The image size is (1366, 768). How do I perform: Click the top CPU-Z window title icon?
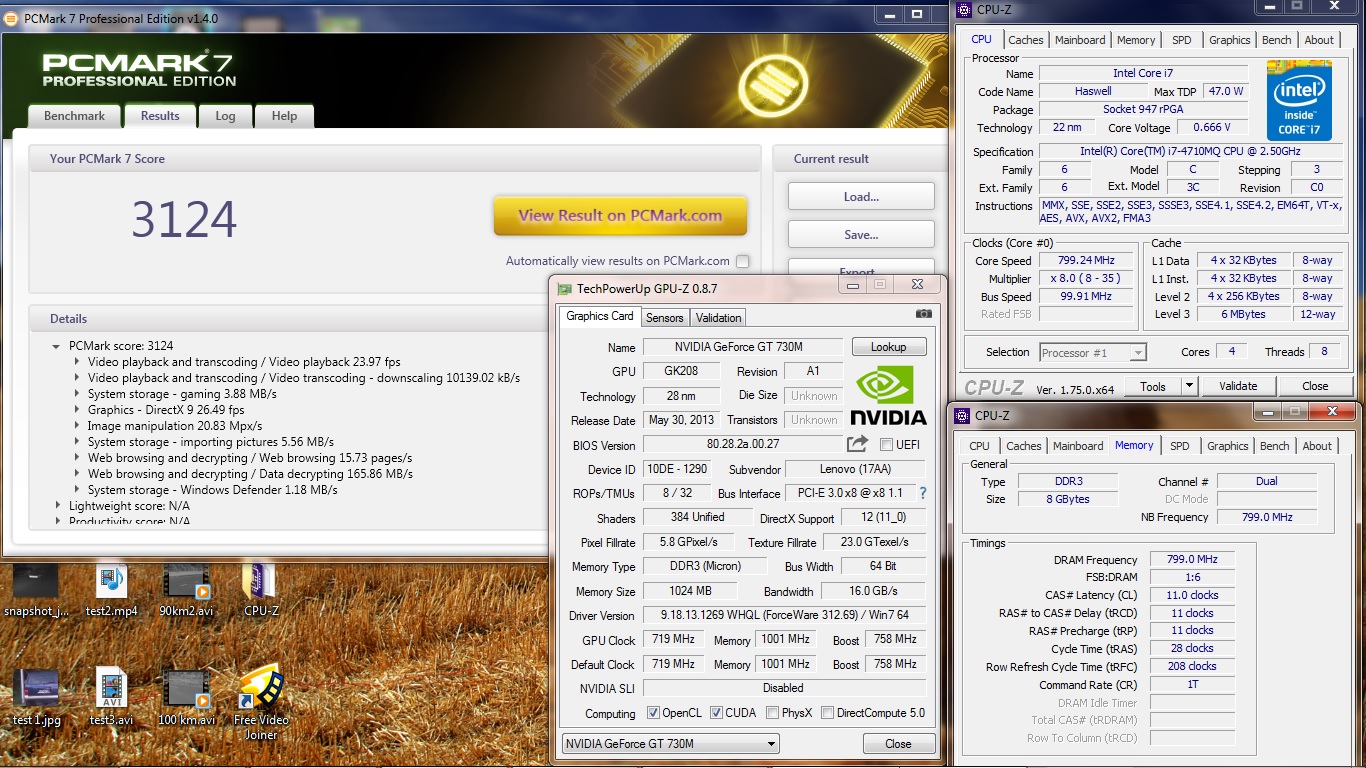tap(963, 10)
